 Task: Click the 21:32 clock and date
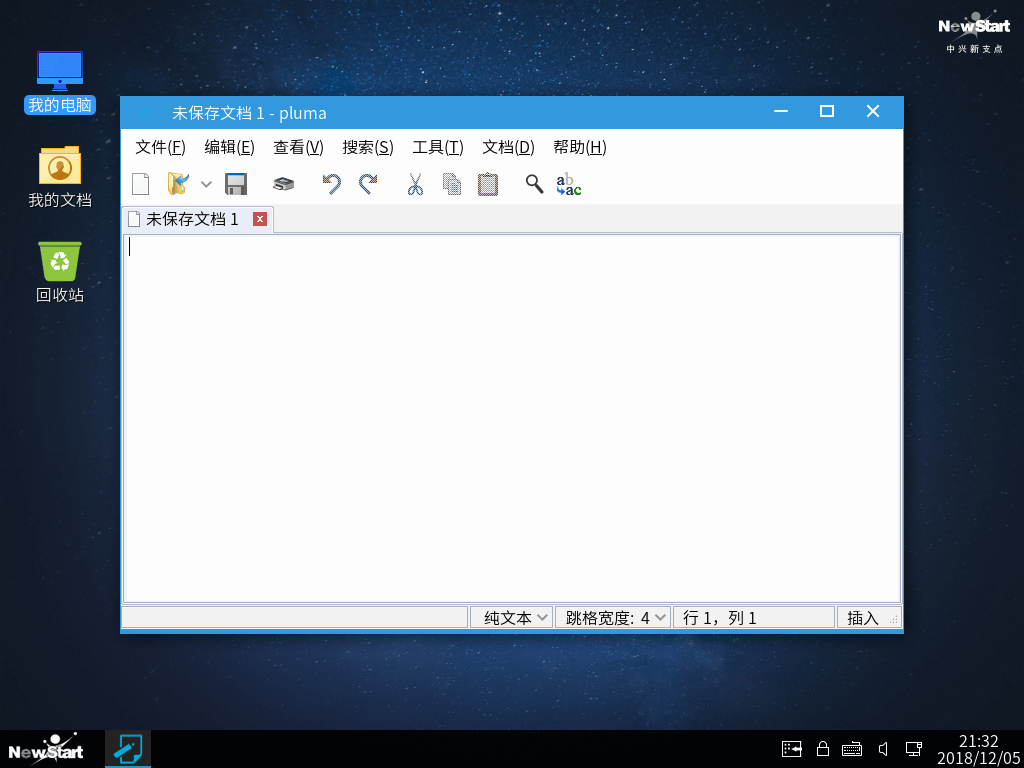point(978,750)
